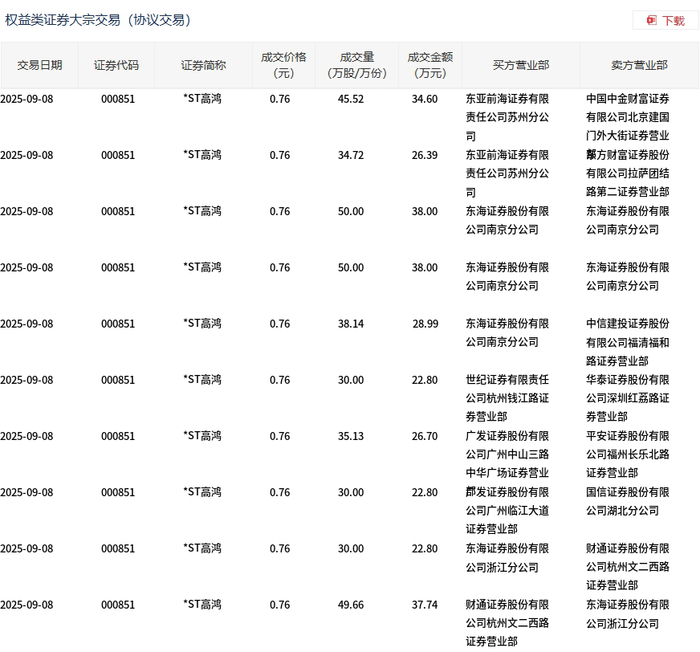Click the 34.72 volume value
700x652 pixels.
350,155
